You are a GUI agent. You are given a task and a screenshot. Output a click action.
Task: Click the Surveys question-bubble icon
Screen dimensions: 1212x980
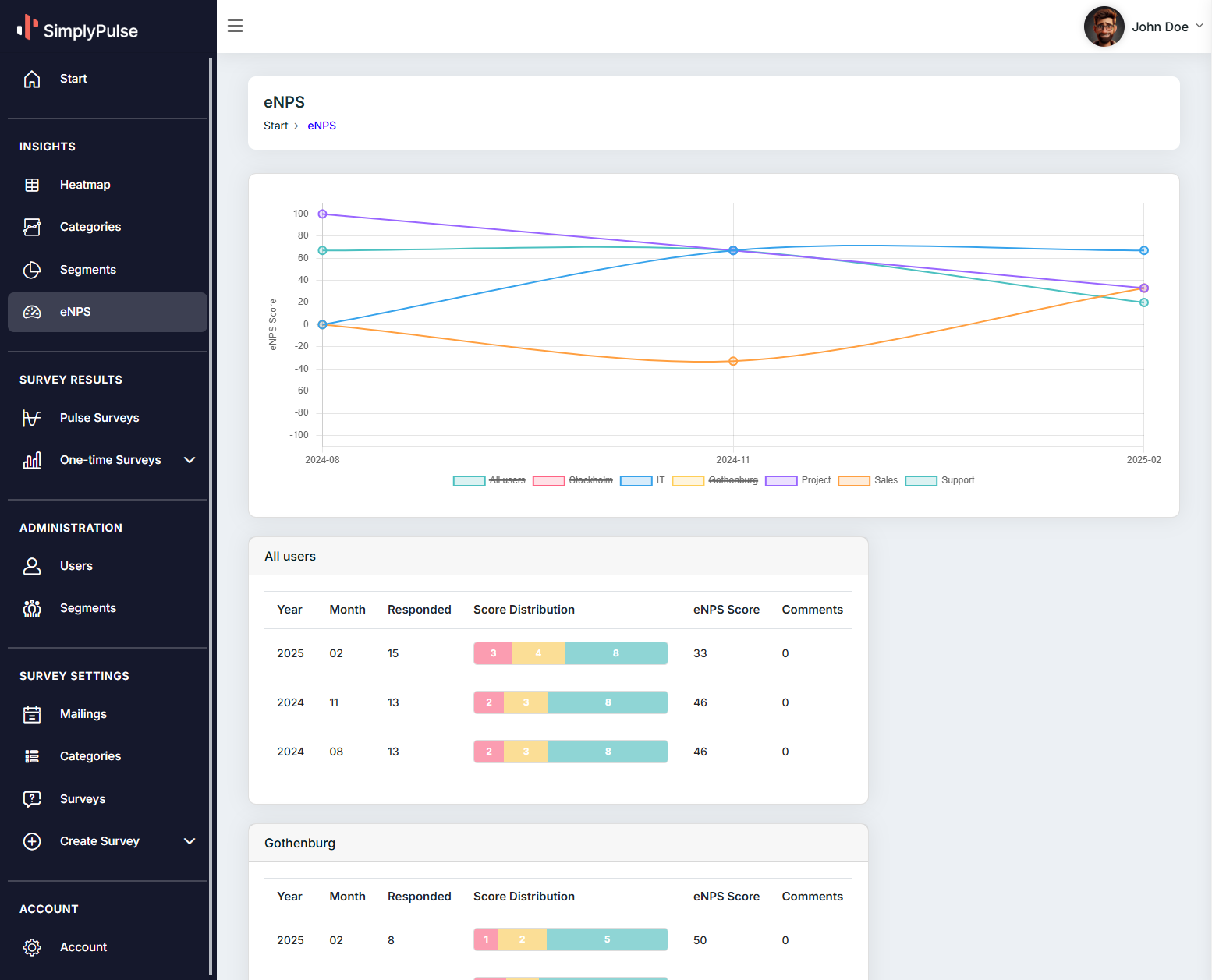coord(32,799)
